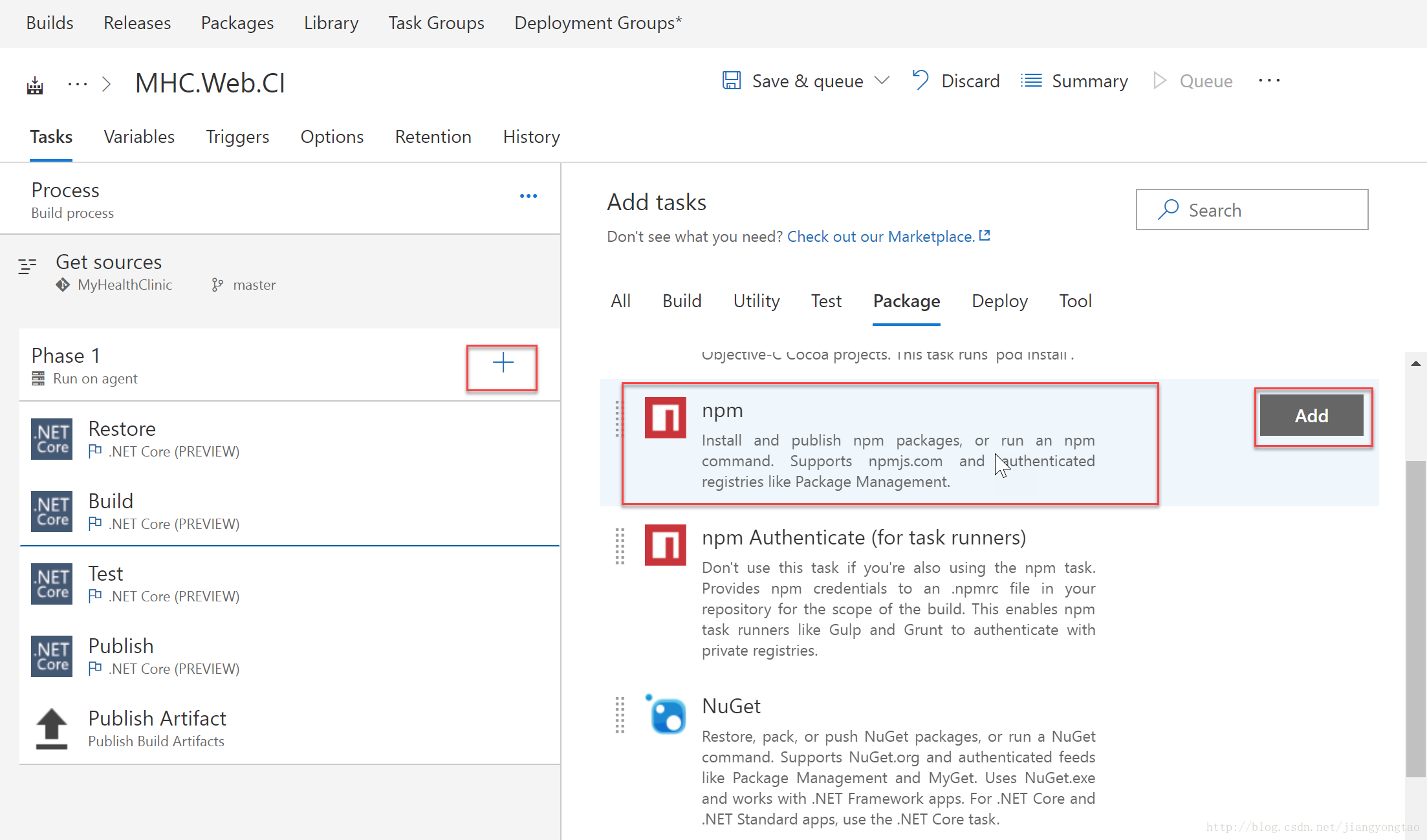Click the NuGet task logo icon
Screen dimensions: 1427x840
pos(665,714)
